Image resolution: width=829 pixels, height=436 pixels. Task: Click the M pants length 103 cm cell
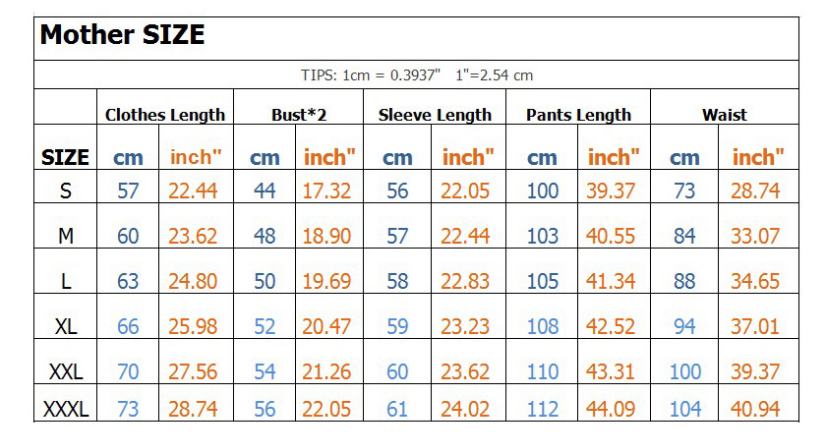coord(542,236)
